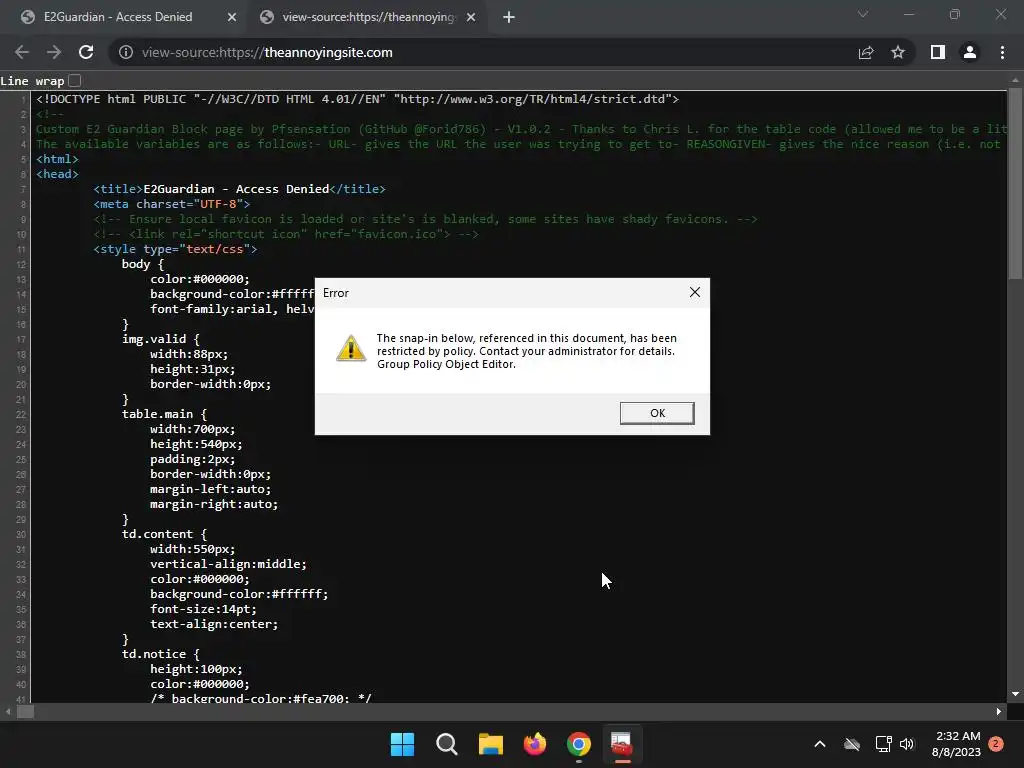Open the clock and date flyout

pos(957,744)
